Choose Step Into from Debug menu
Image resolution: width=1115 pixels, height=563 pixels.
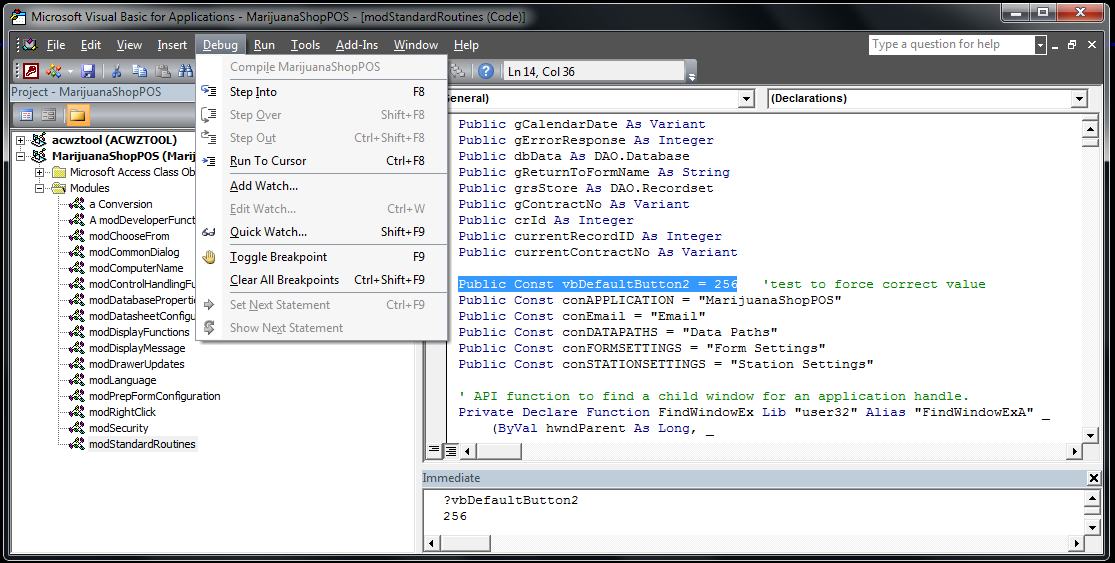253,92
